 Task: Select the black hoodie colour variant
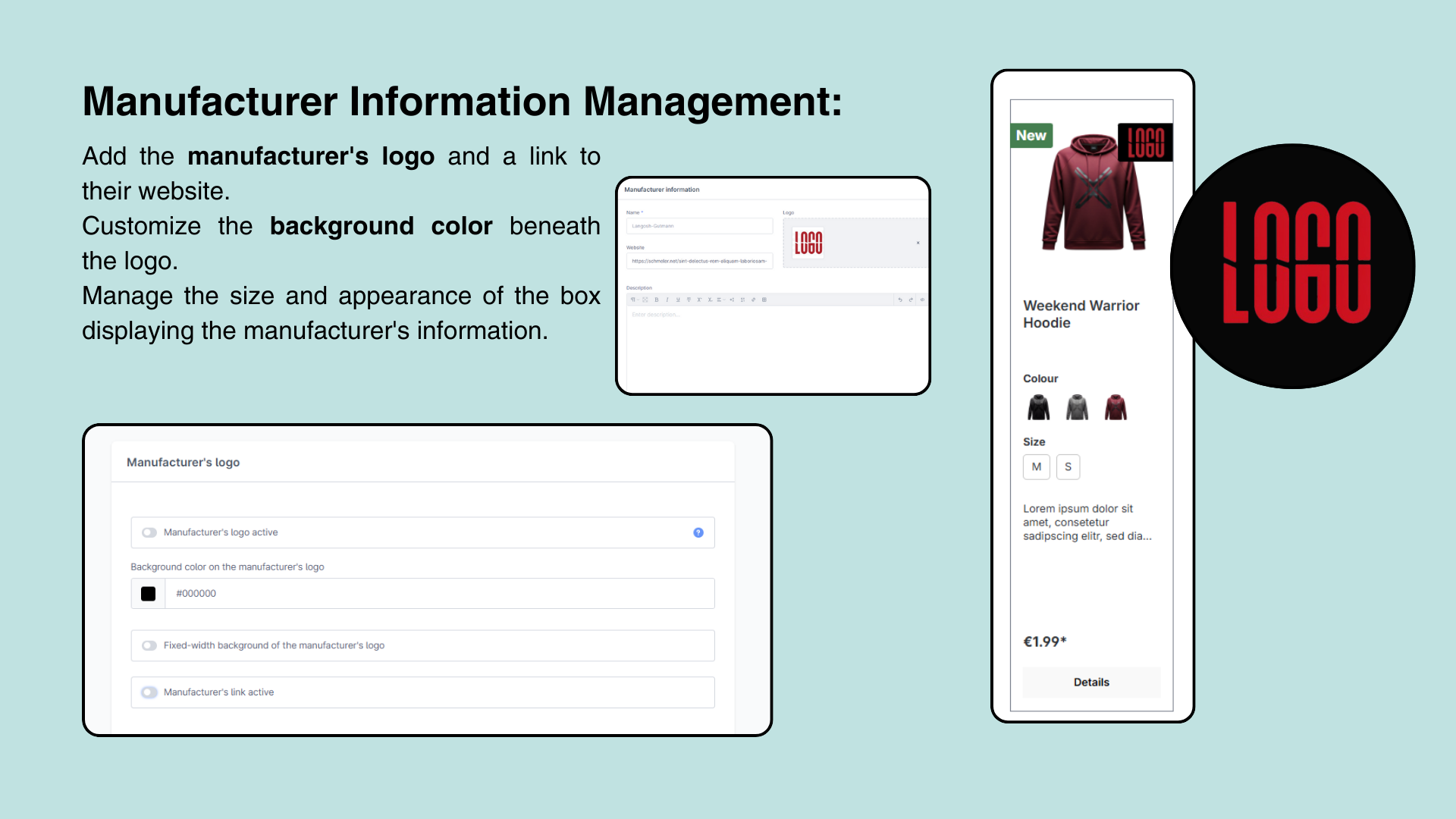coord(1039,407)
